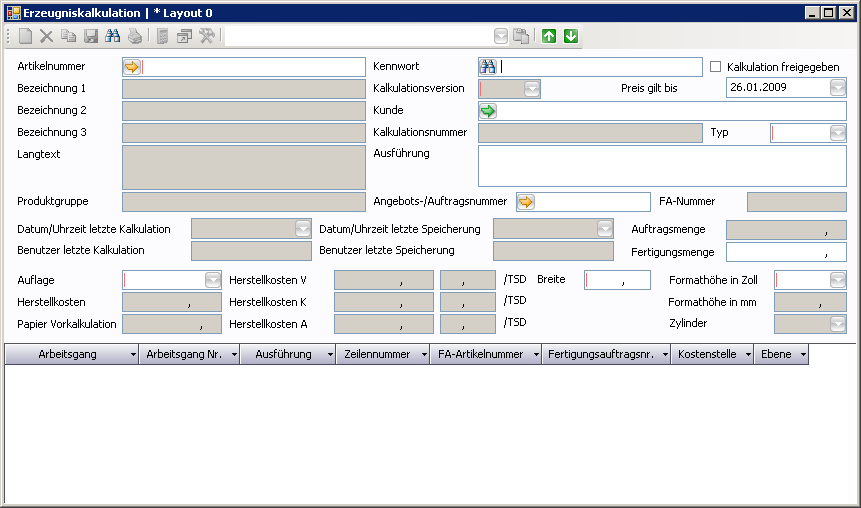
Task: Click the delete X toolbar icon
Action: point(46,36)
